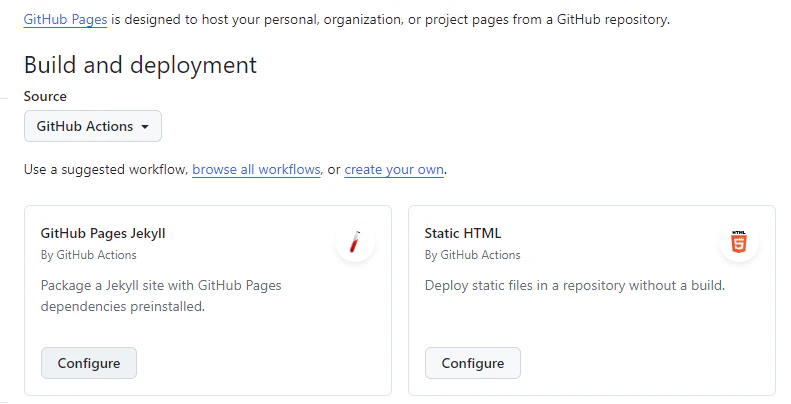Click the Build and deployment heading

(140, 66)
